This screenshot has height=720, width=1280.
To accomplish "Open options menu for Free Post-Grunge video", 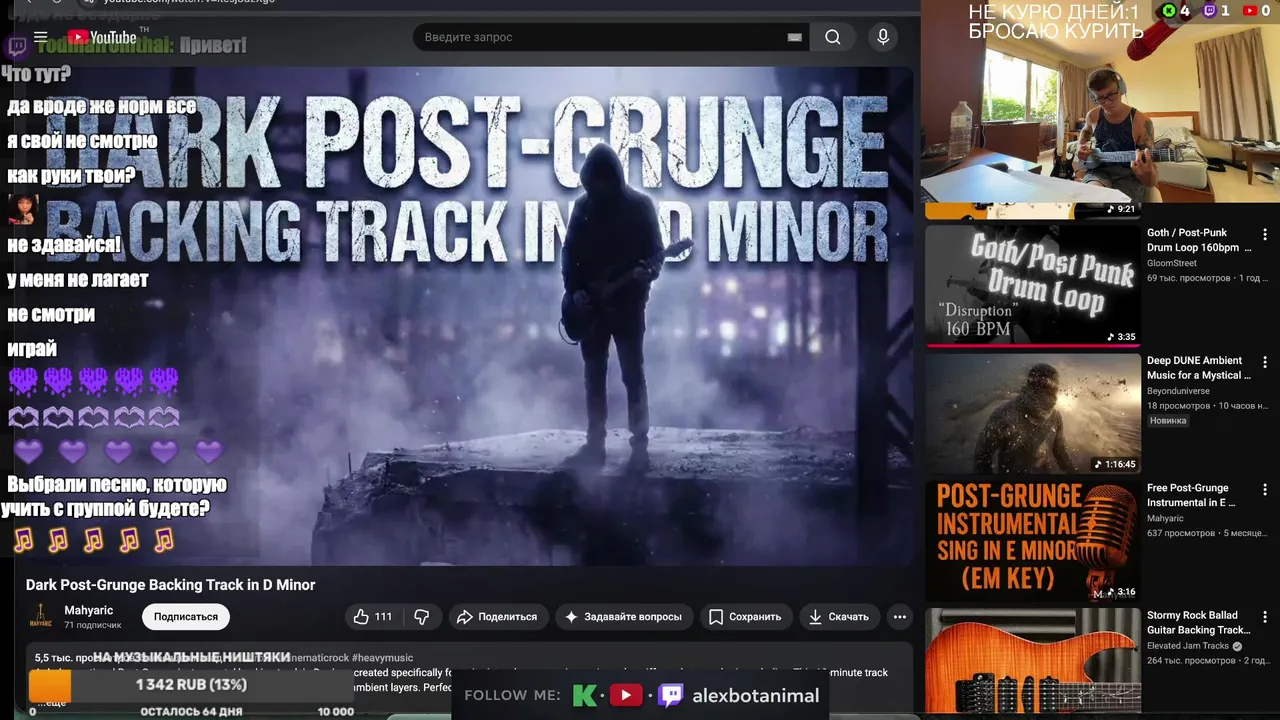I will coord(1265,490).
